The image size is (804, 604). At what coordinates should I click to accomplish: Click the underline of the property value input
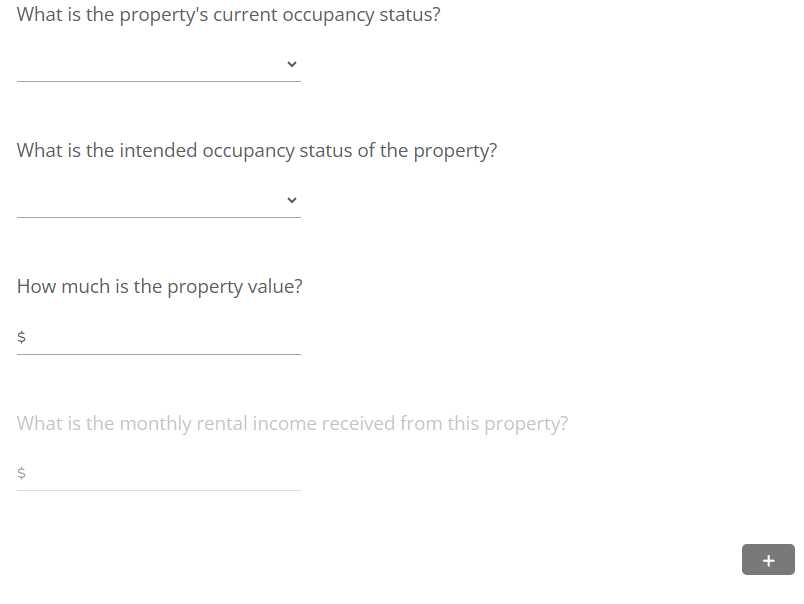tap(160, 353)
